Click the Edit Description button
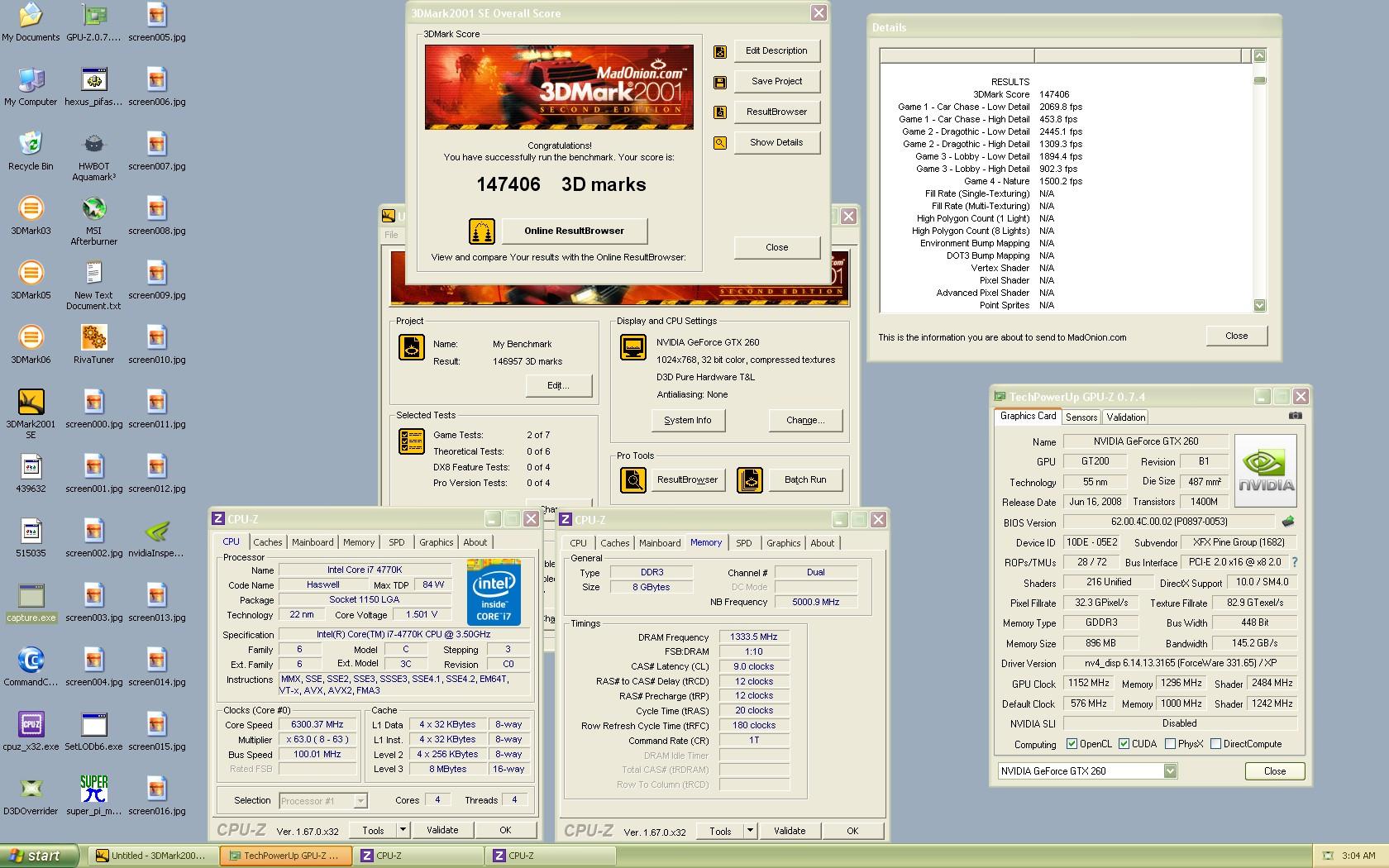 pyautogui.click(x=776, y=50)
